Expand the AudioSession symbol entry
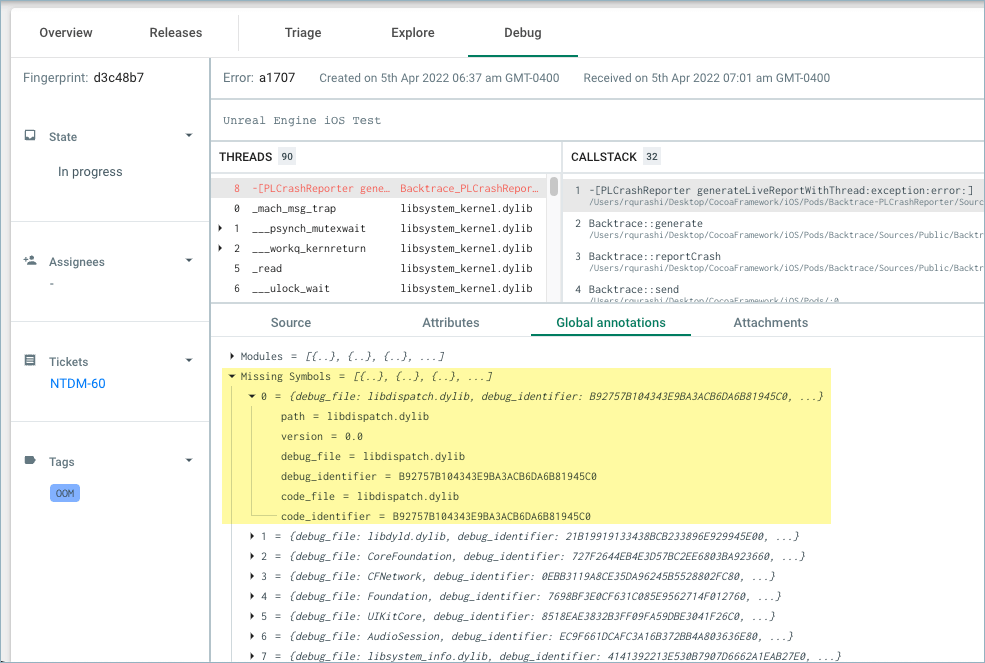The width and height of the screenshot is (985, 663). [252, 637]
